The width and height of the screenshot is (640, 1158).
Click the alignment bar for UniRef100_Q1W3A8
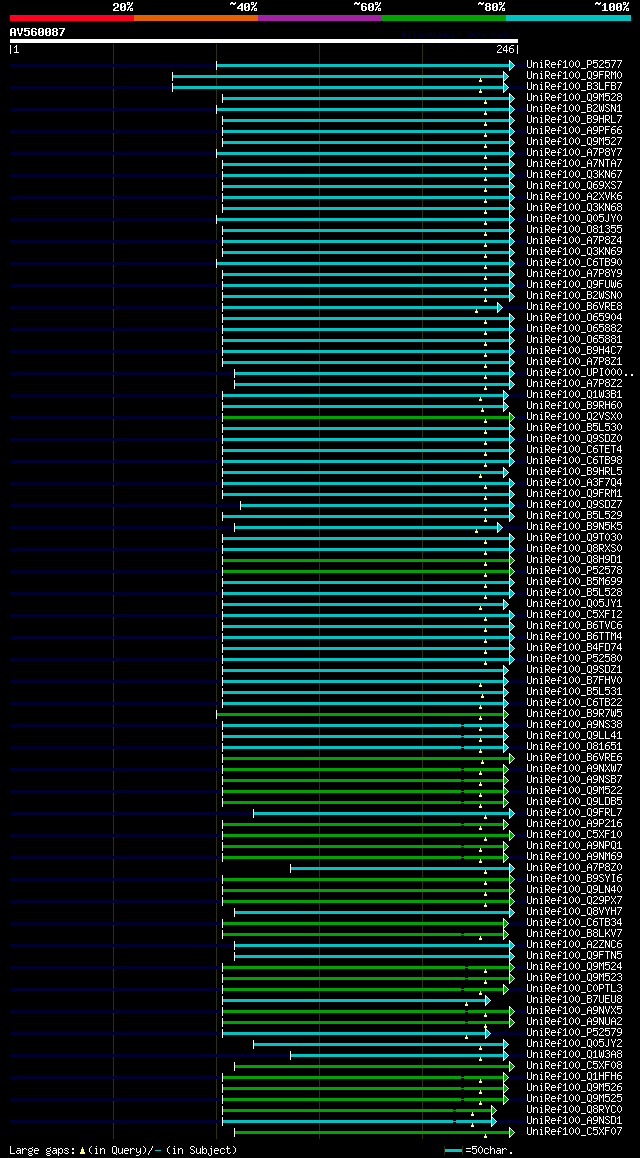coord(399,1055)
